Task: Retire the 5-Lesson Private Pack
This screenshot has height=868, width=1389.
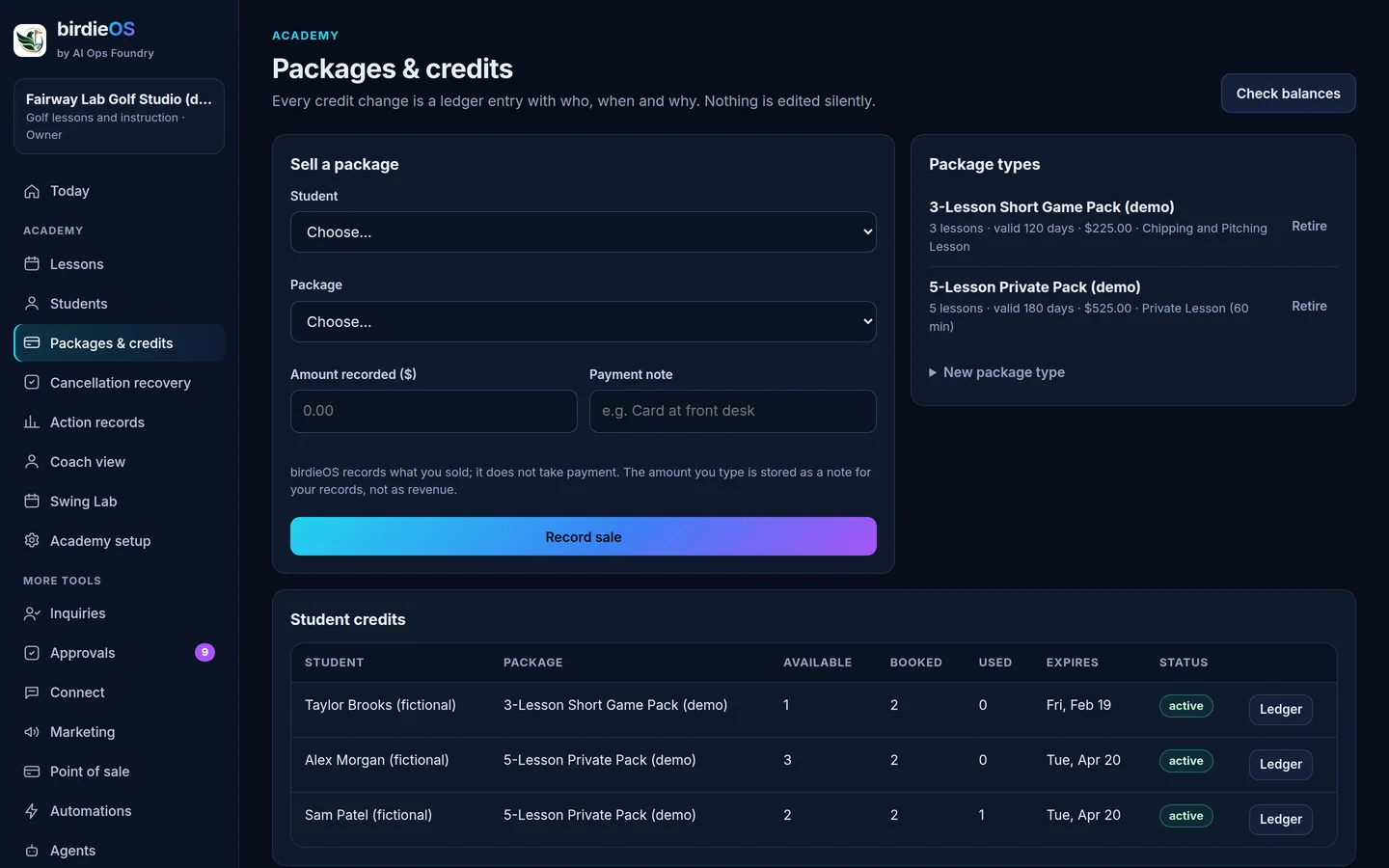Action: 1309,306
